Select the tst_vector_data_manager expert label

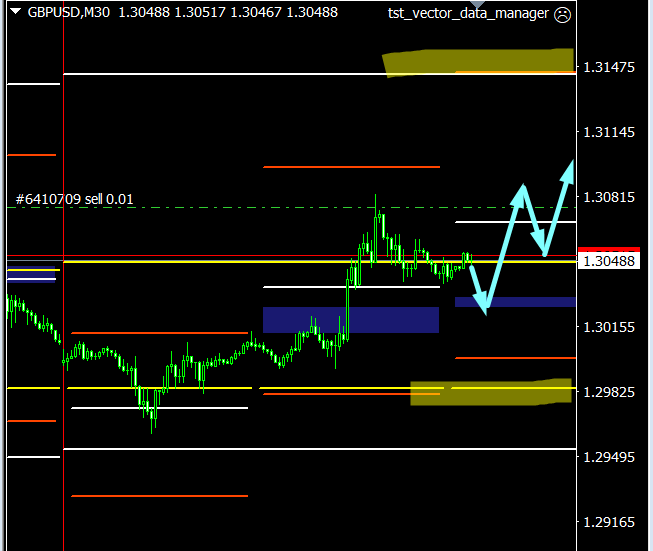(x=468, y=13)
